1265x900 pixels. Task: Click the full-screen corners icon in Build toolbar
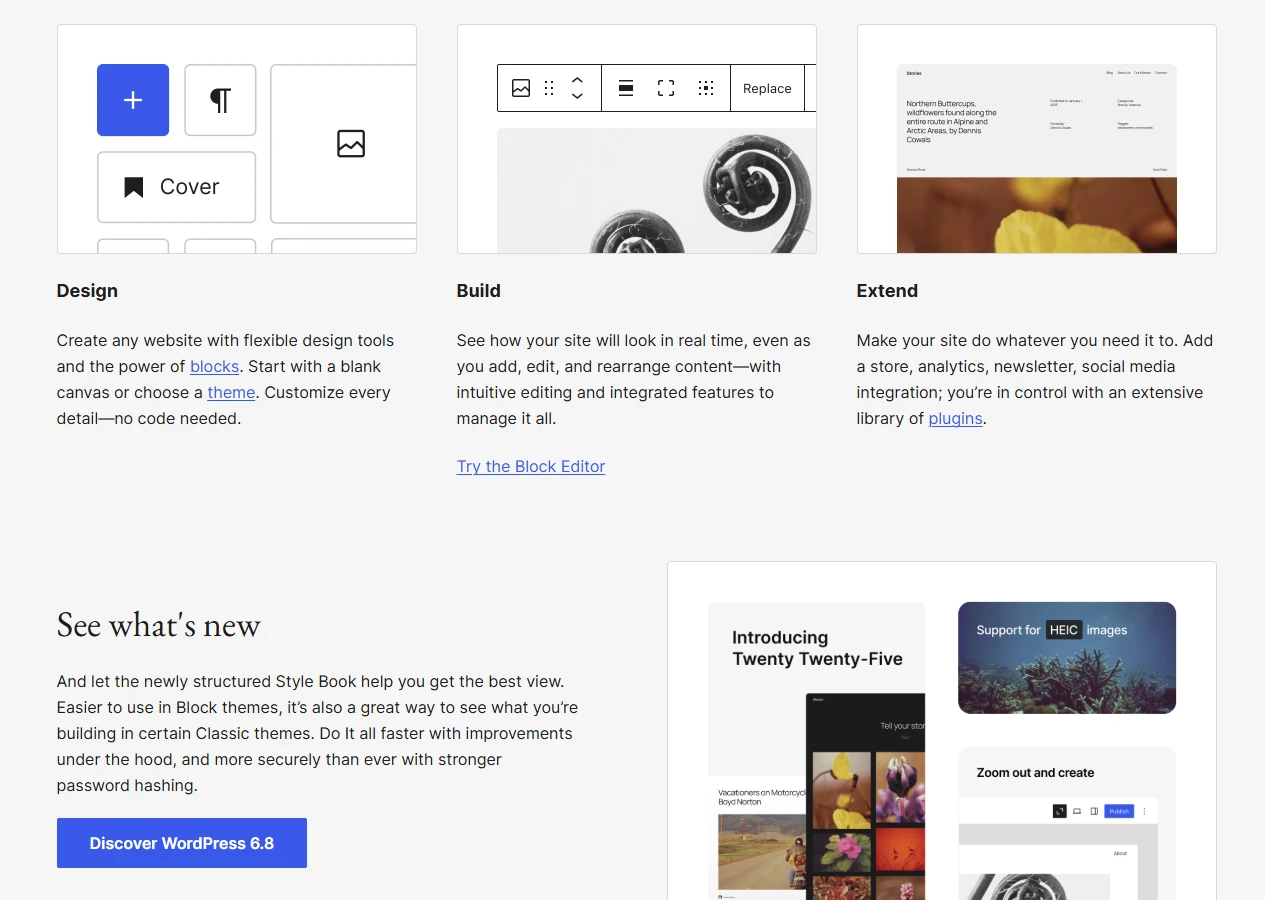pos(666,88)
